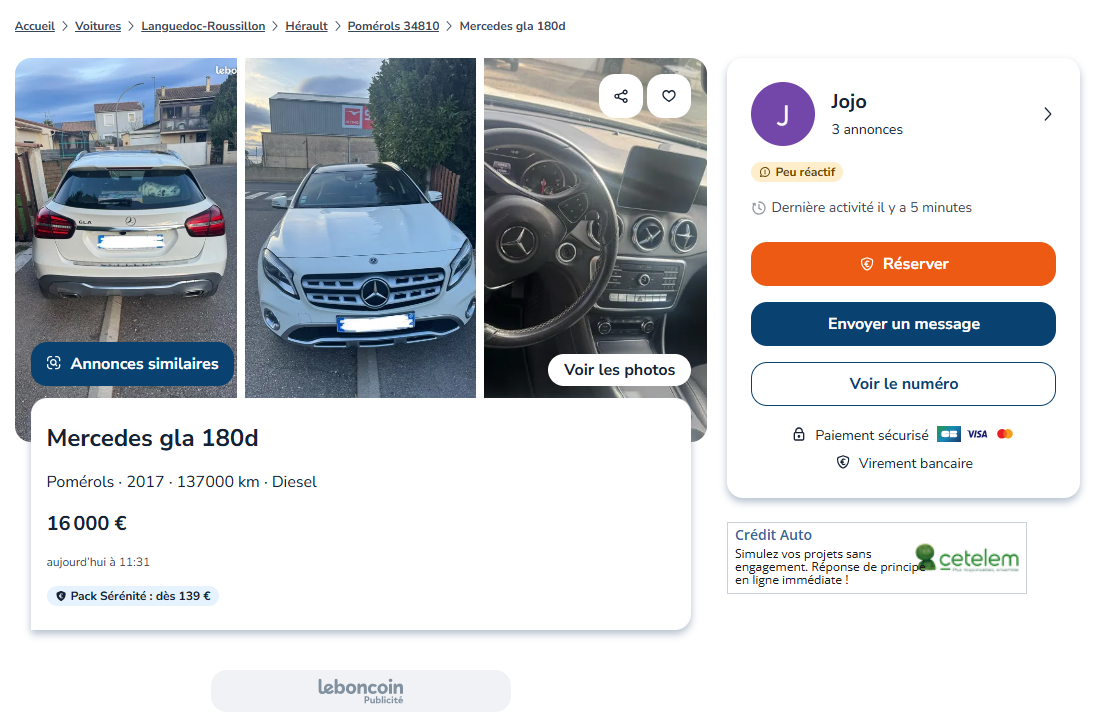1101x723 pixels.
Task: Select the Pomérols 34810 breadcrumb
Action: tap(393, 26)
